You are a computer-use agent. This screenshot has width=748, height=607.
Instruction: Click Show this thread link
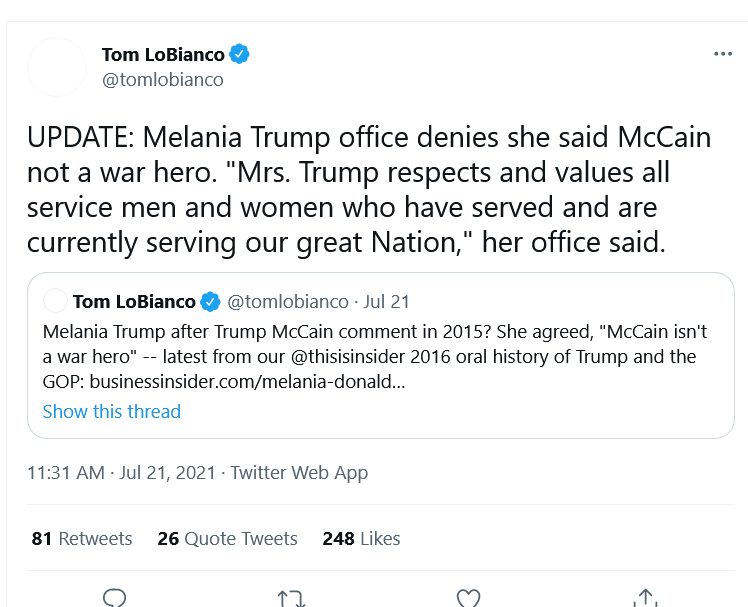click(112, 411)
